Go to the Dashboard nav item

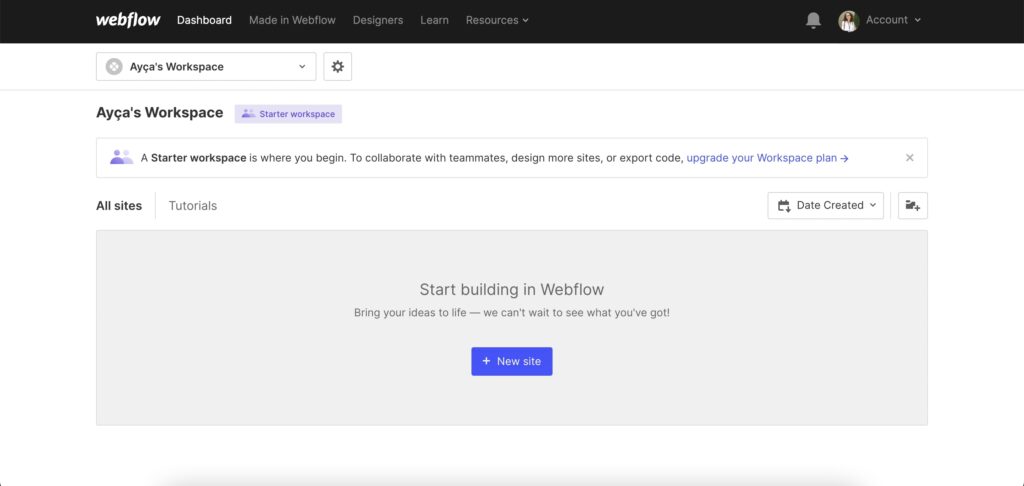[x=204, y=20]
